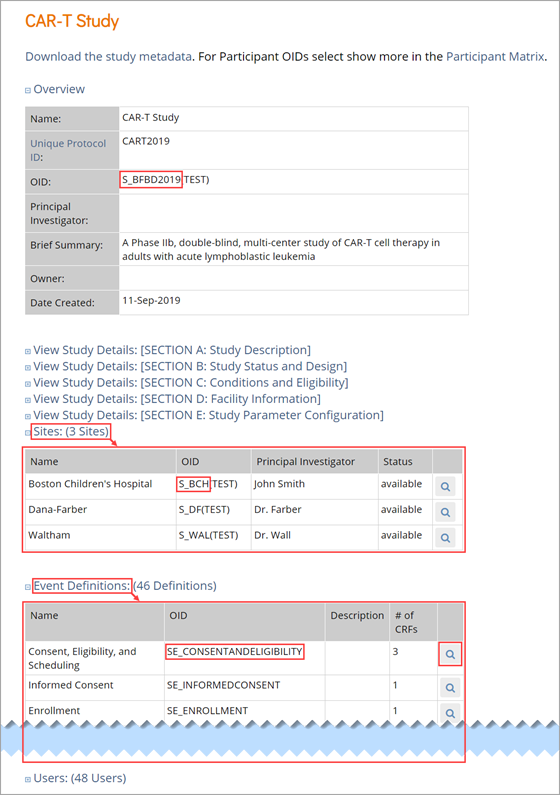Click Boston Children's Hospital site name
The height and width of the screenshot is (795, 560).
90,484
